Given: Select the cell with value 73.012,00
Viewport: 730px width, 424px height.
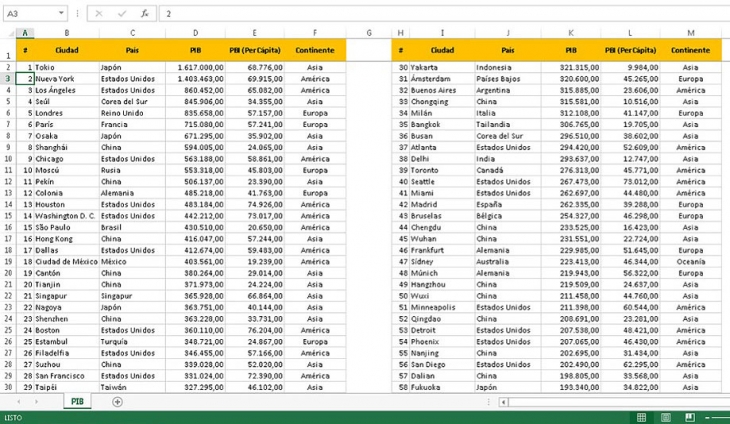Looking at the screenshot, I should click(x=630, y=182).
